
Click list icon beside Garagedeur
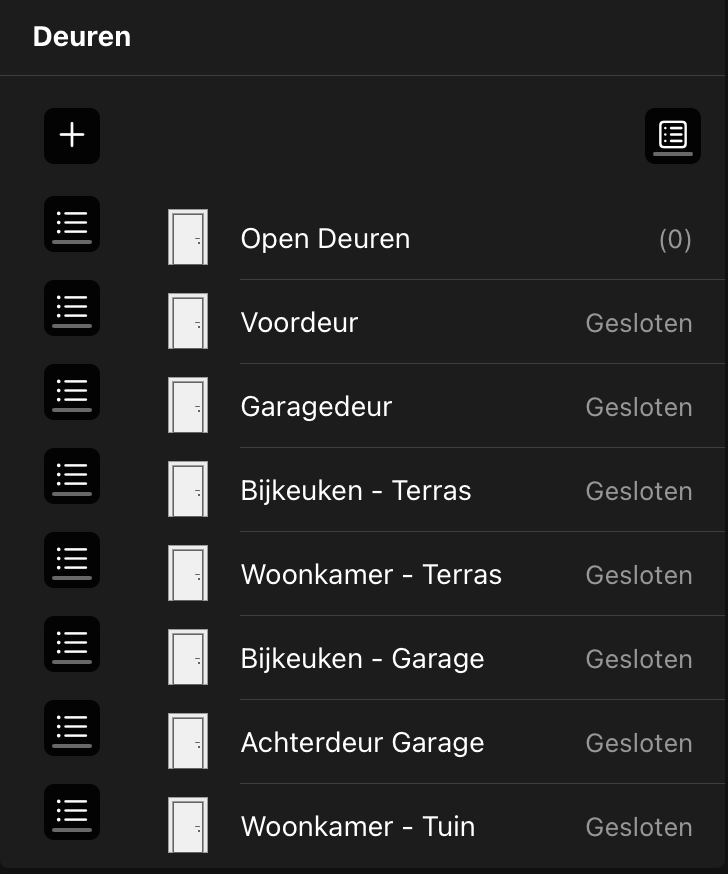pos(72,392)
